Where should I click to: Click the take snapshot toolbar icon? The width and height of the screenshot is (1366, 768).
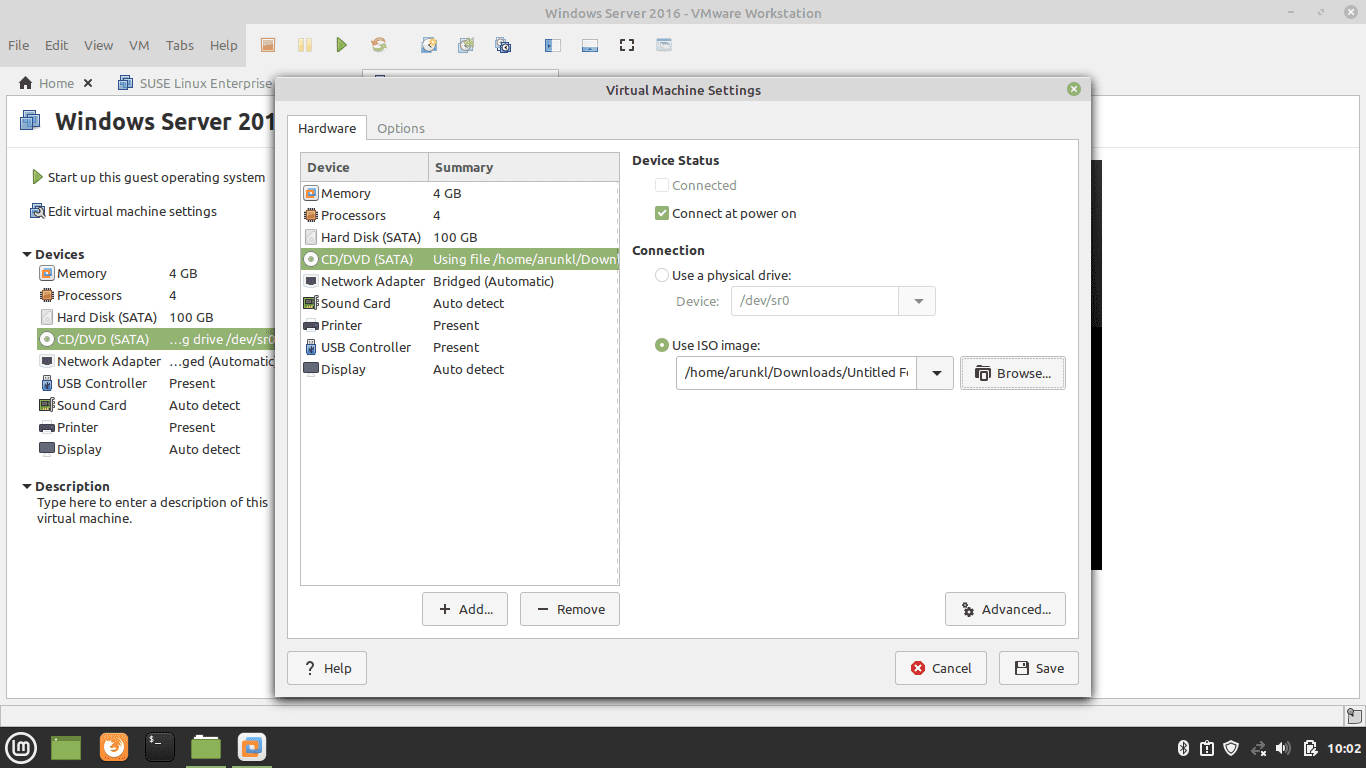coord(429,45)
